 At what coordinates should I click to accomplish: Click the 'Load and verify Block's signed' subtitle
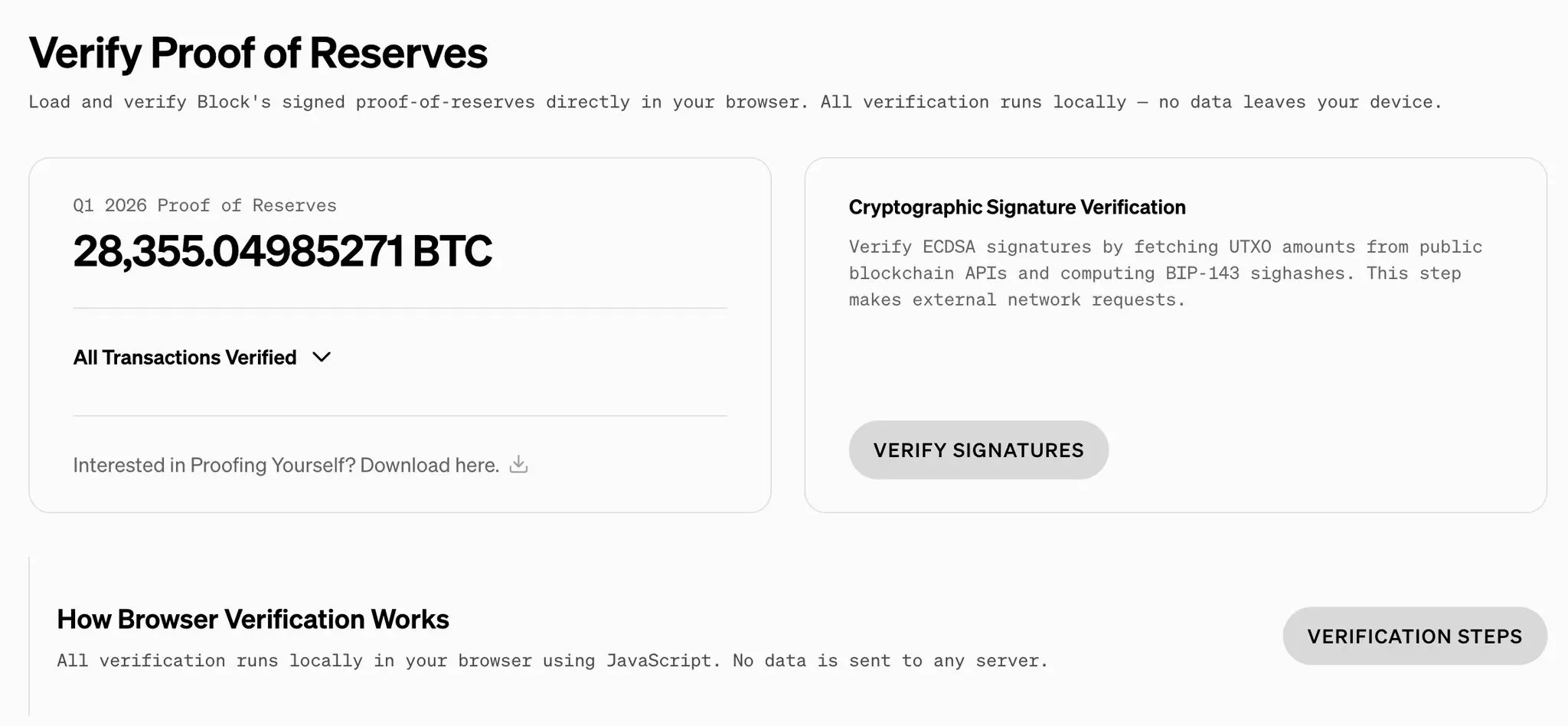pos(187,102)
